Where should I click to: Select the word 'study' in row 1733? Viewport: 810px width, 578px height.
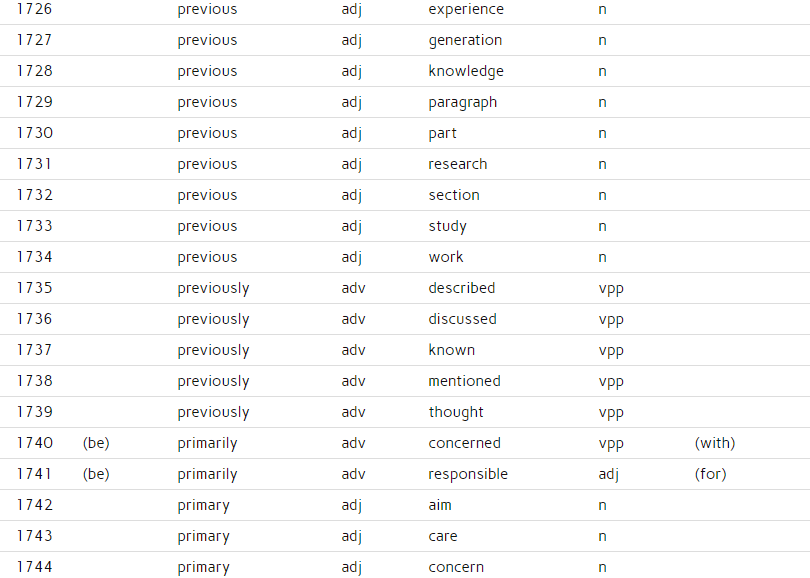(x=447, y=227)
